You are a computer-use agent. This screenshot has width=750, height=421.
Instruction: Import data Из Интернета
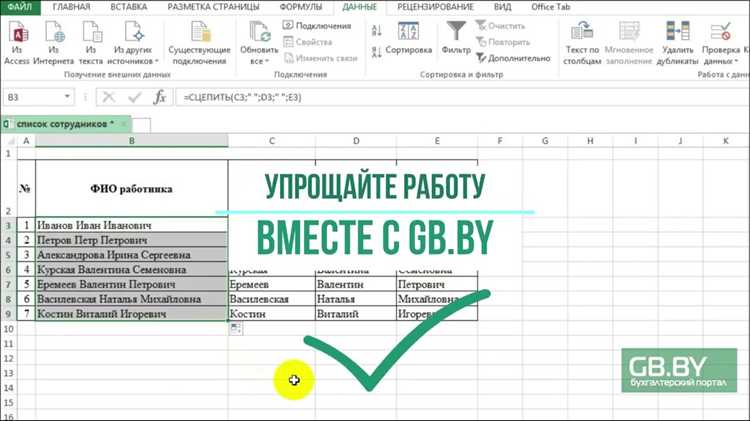[x=54, y=43]
